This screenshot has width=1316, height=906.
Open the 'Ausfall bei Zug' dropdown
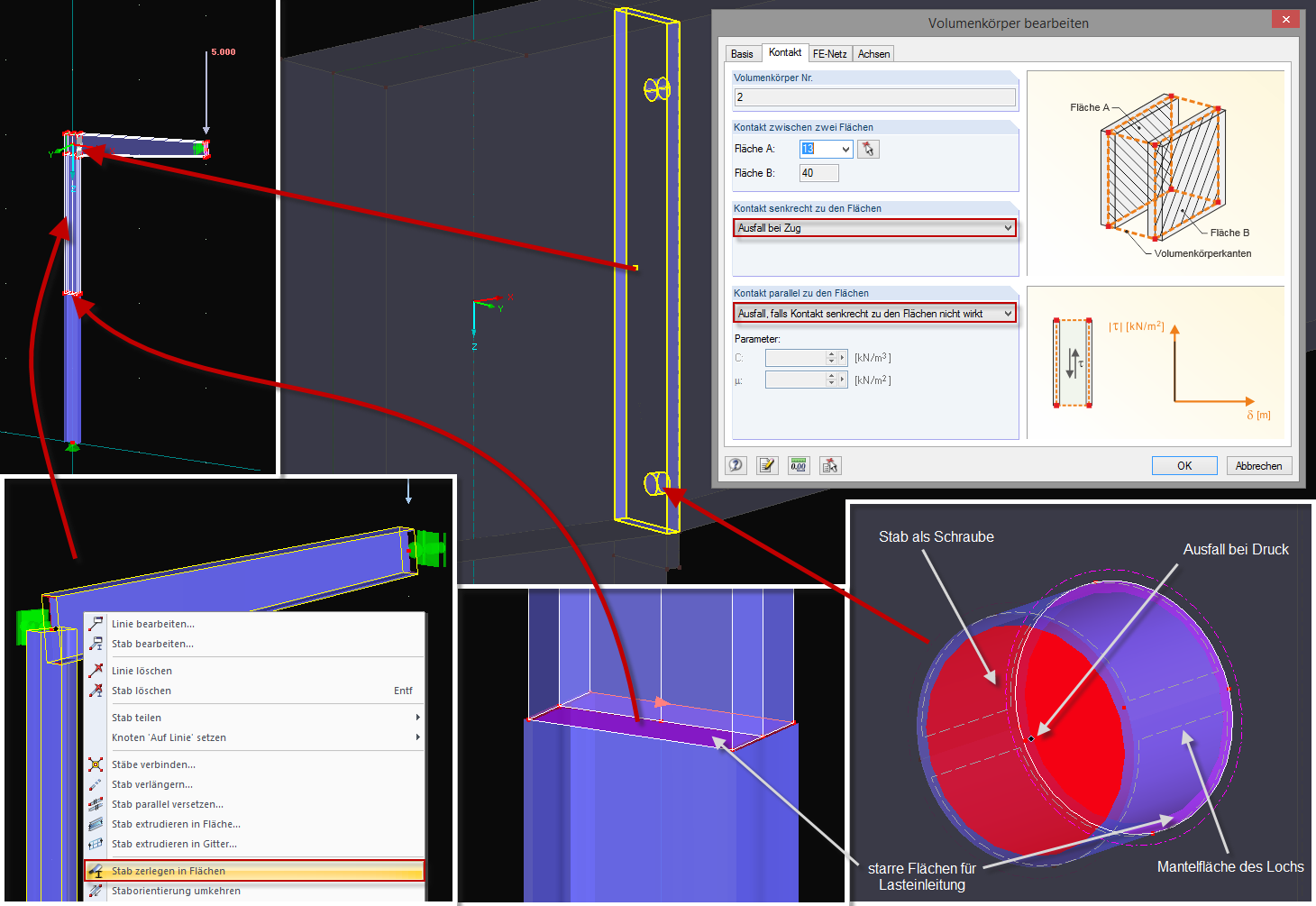(x=875, y=228)
